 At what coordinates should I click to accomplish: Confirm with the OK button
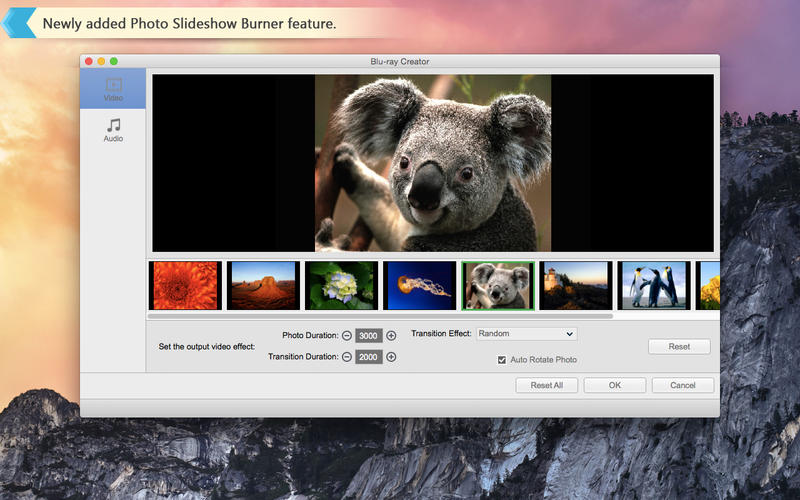pyautogui.click(x=614, y=385)
